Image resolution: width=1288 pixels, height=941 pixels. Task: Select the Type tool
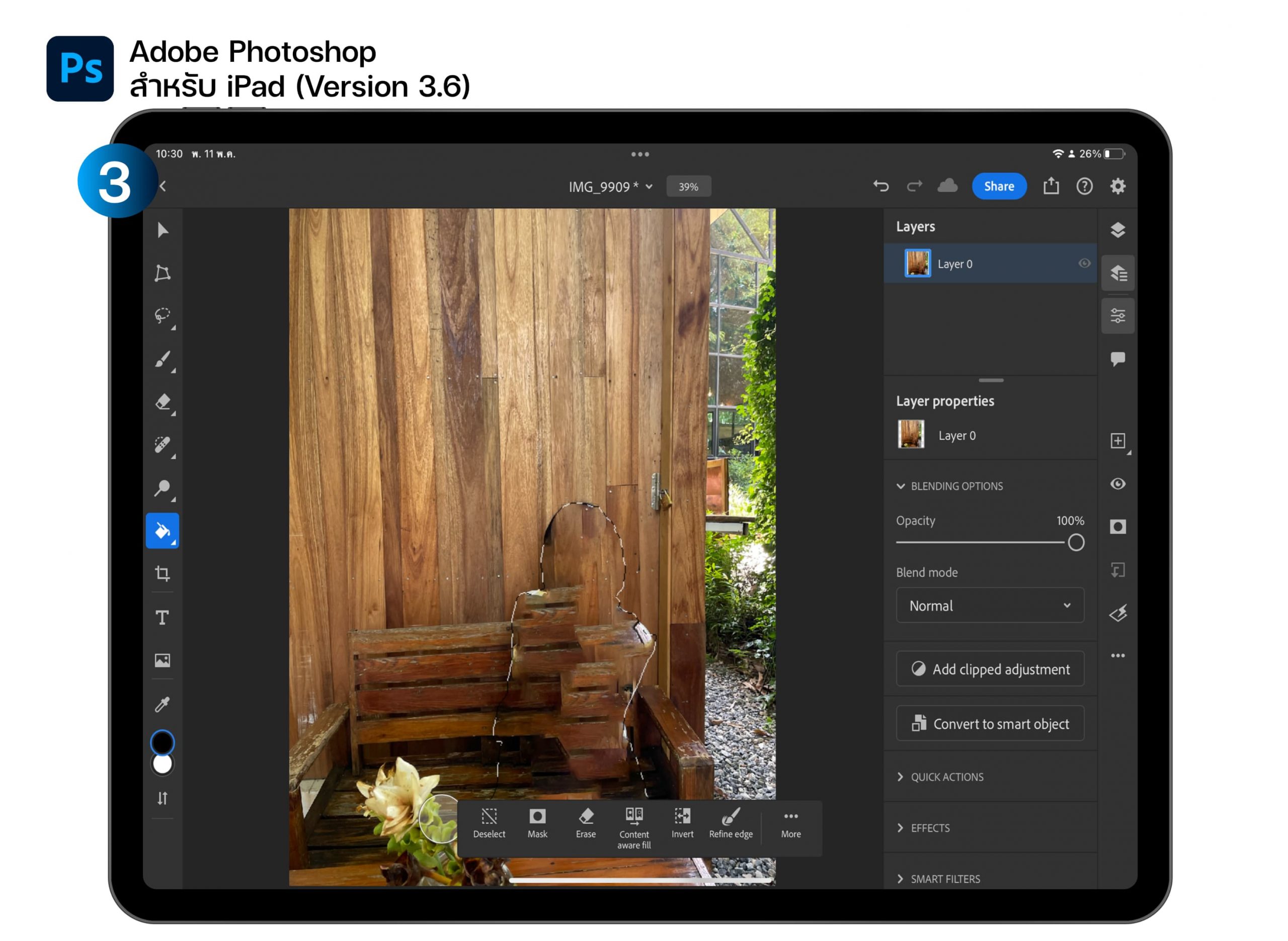[x=163, y=618]
